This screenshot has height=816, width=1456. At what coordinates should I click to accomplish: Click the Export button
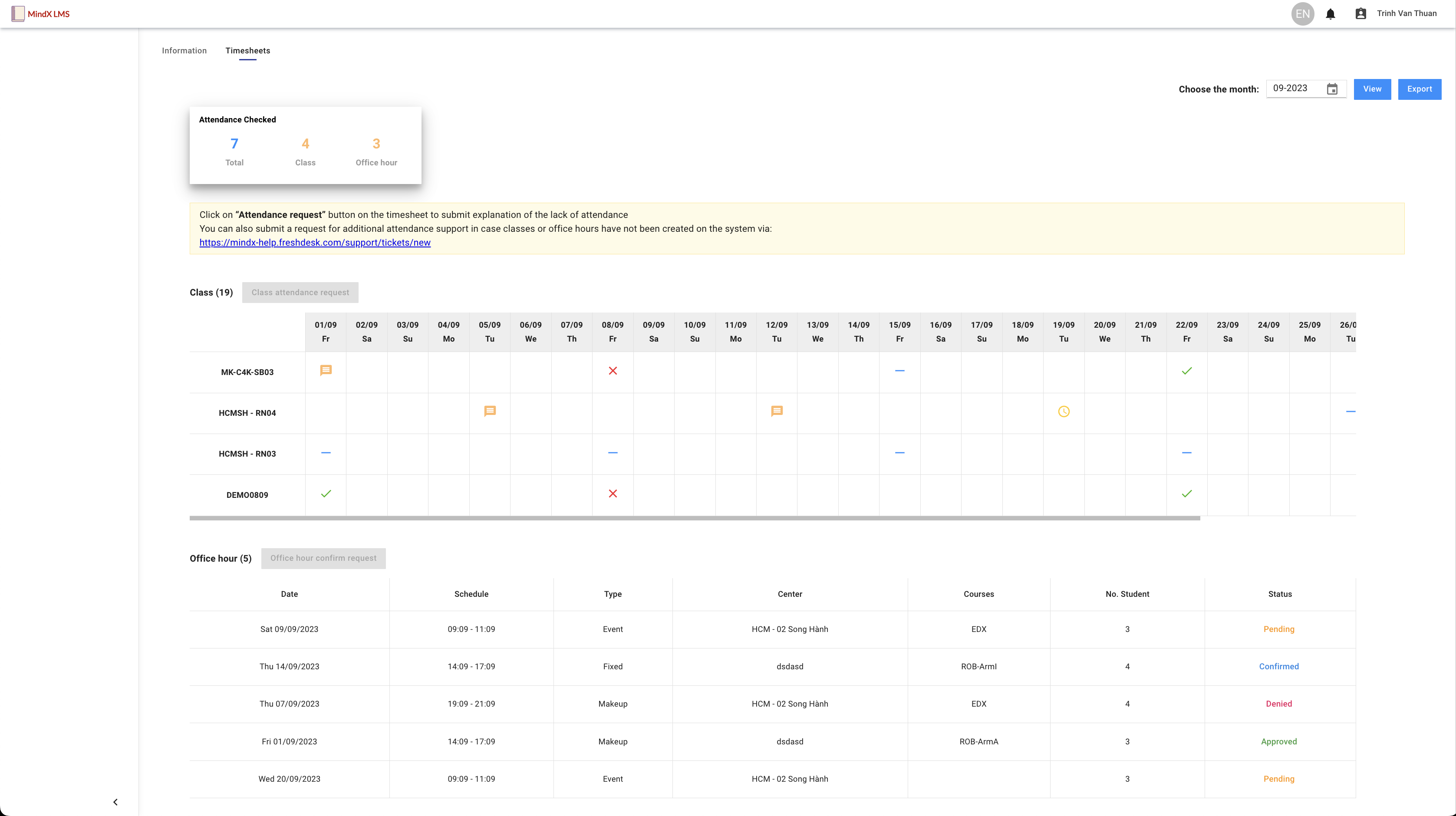click(x=1419, y=89)
